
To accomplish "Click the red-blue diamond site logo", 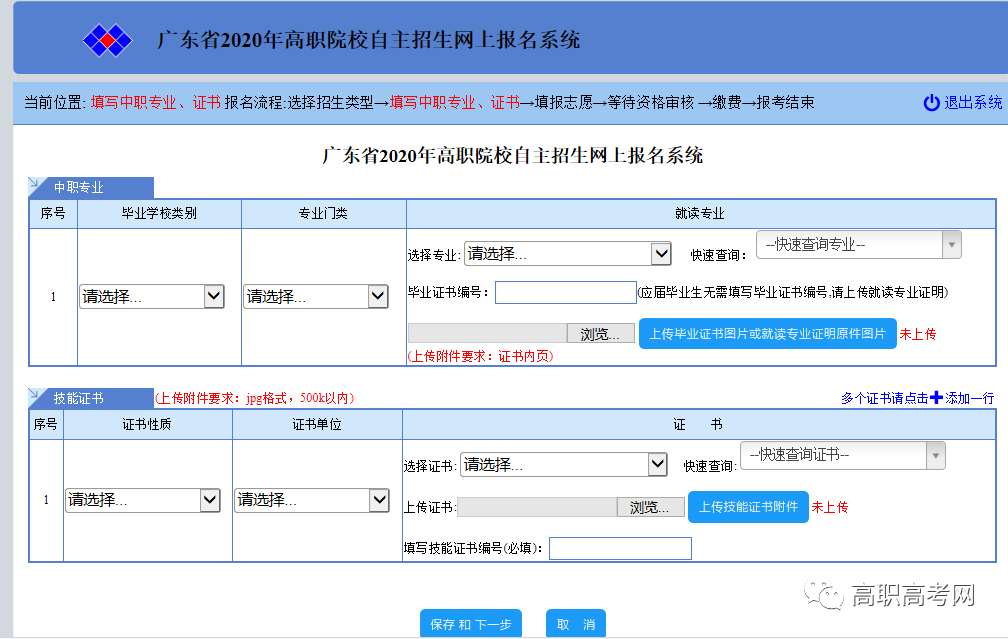I will coord(108,40).
